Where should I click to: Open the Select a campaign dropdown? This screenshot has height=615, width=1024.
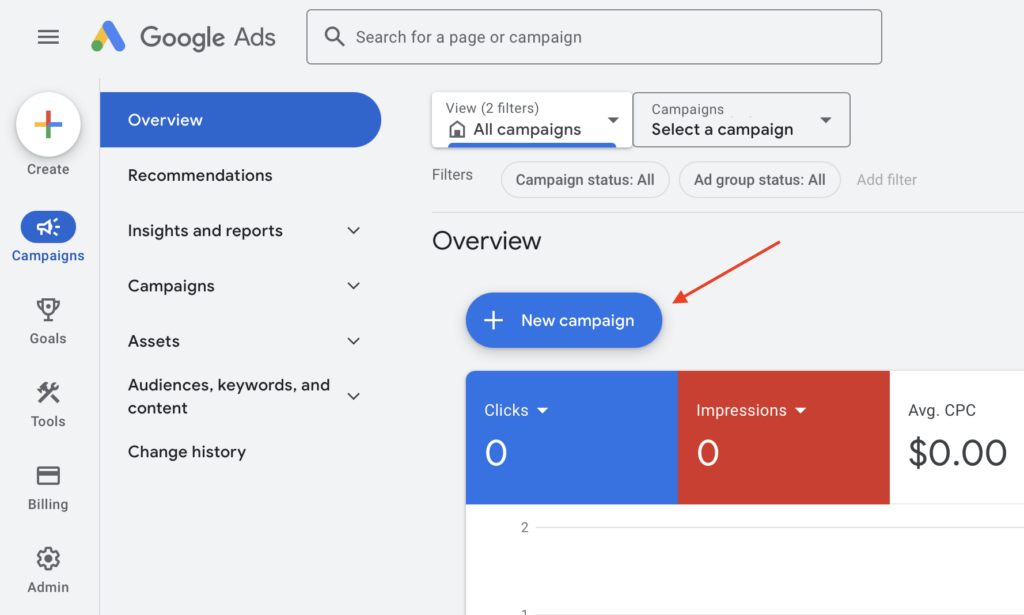pyautogui.click(x=741, y=120)
